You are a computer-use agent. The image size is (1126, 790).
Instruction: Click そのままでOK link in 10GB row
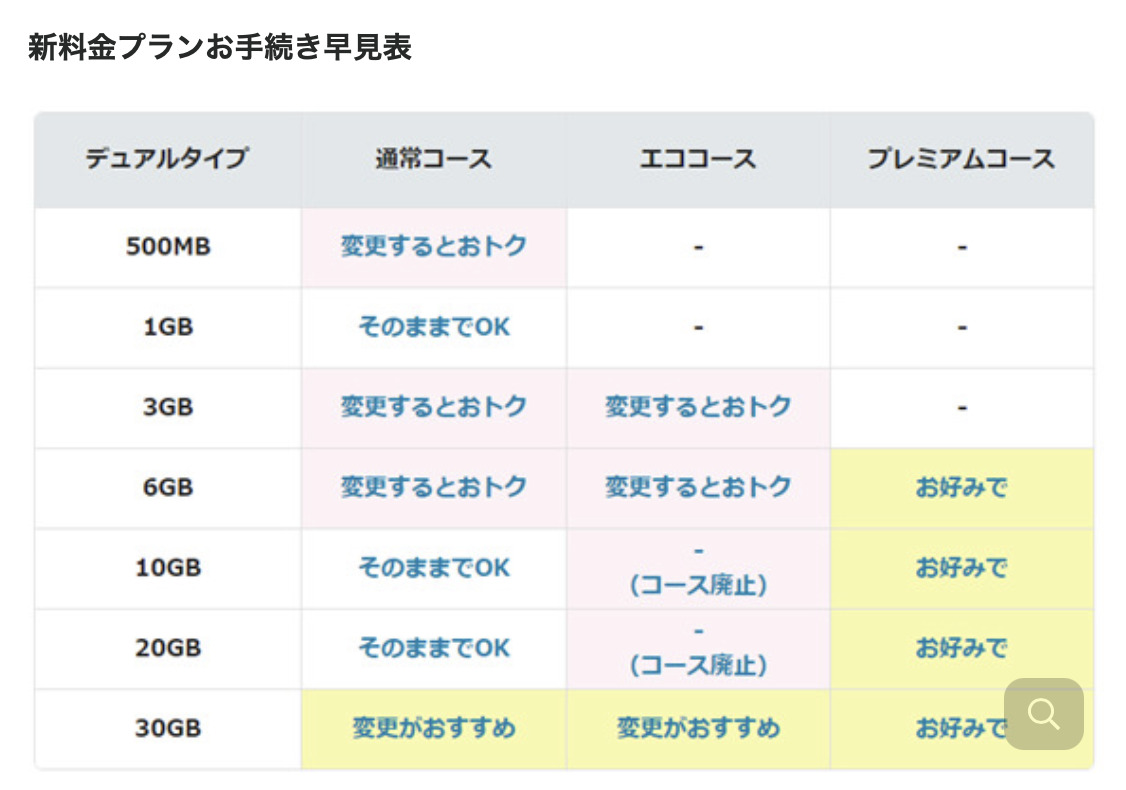[x=433, y=567]
